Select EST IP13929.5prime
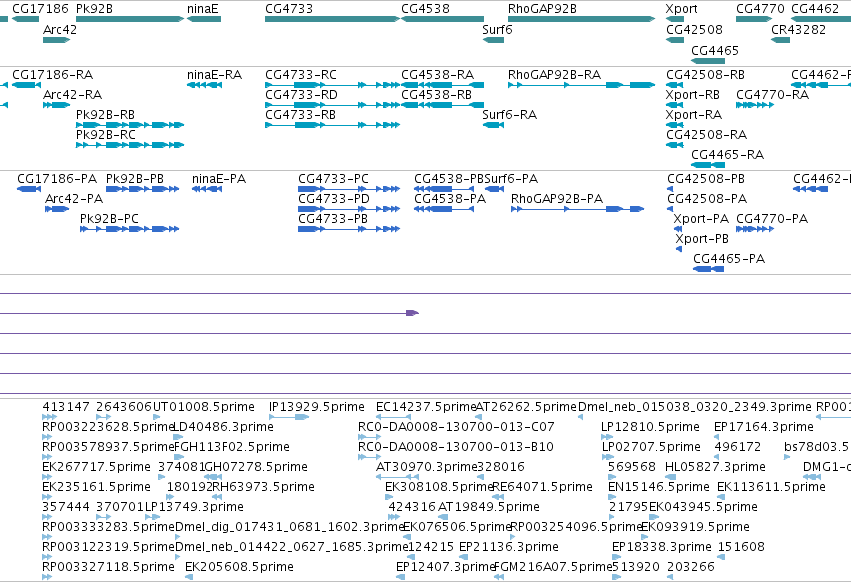The width and height of the screenshot is (851, 582). pyautogui.click(x=316, y=407)
